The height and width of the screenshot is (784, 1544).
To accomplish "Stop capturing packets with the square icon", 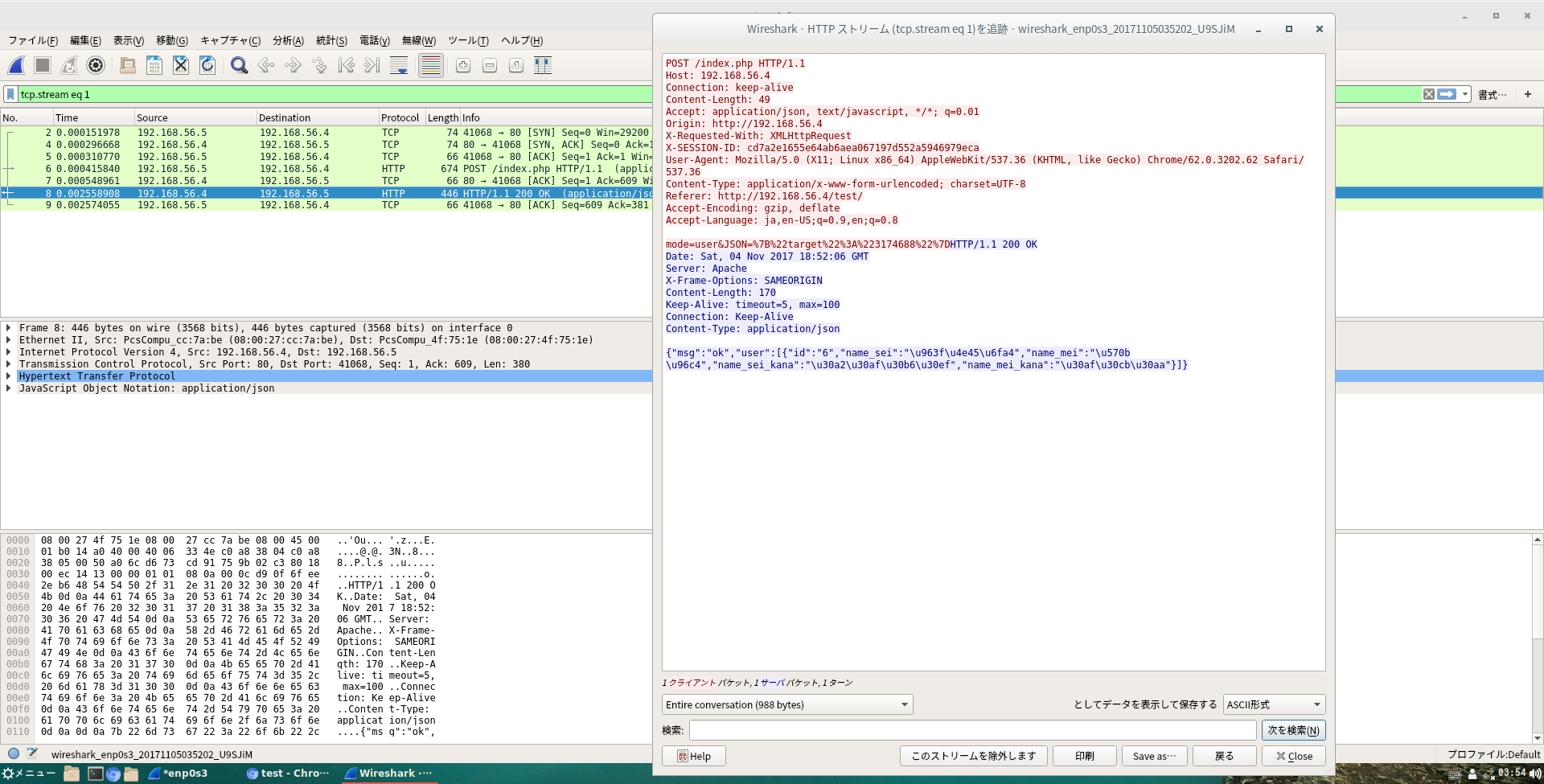I will tap(43, 66).
